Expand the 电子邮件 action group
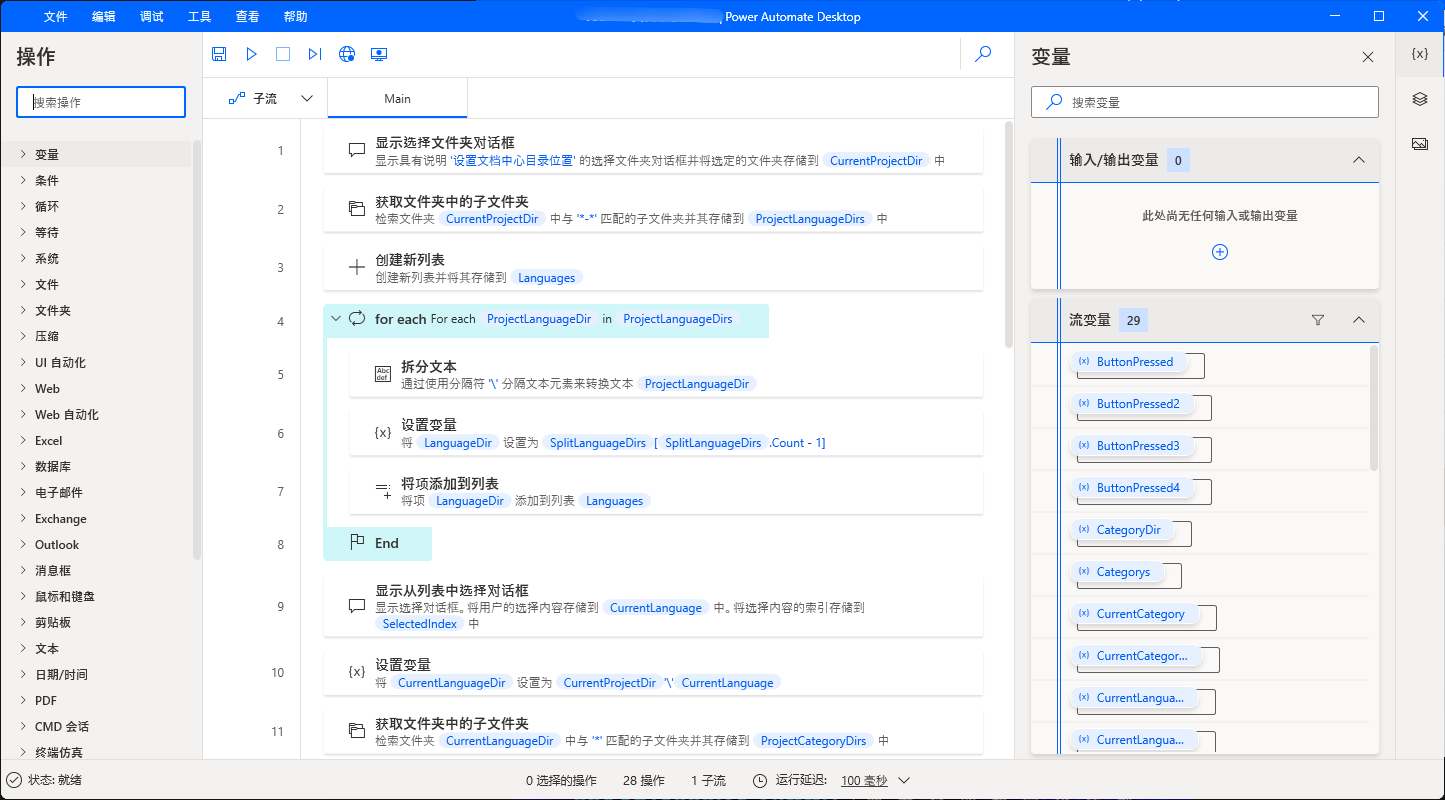Image resolution: width=1445 pixels, height=800 pixels. [x=22, y=492]
